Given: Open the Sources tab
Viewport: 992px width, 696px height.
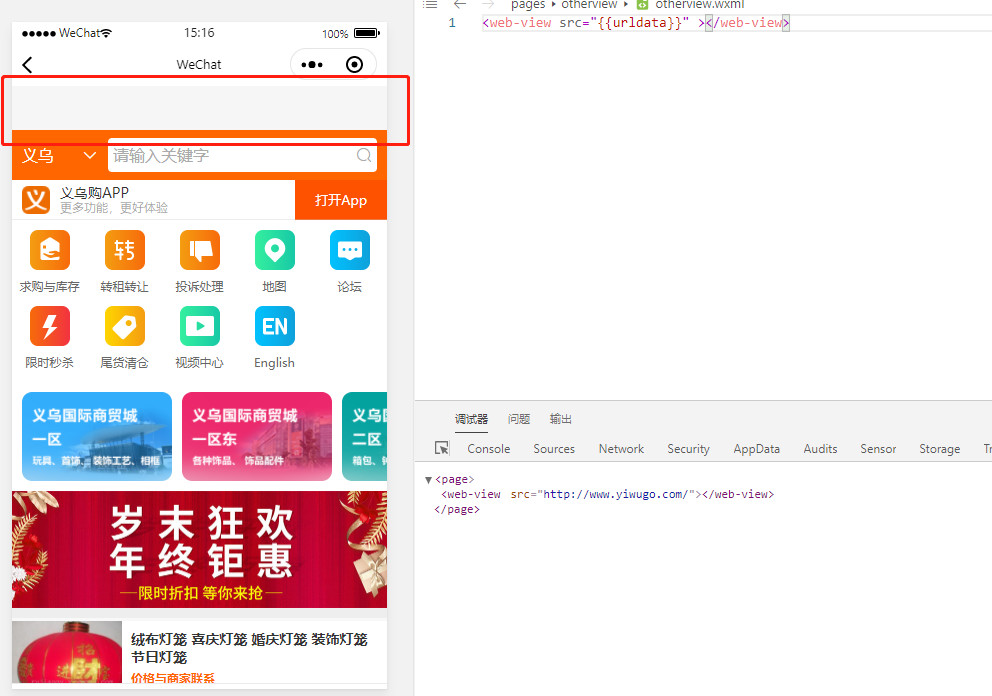Looking at the screenshot, I should pyautogui.click(x=554, y=449).
